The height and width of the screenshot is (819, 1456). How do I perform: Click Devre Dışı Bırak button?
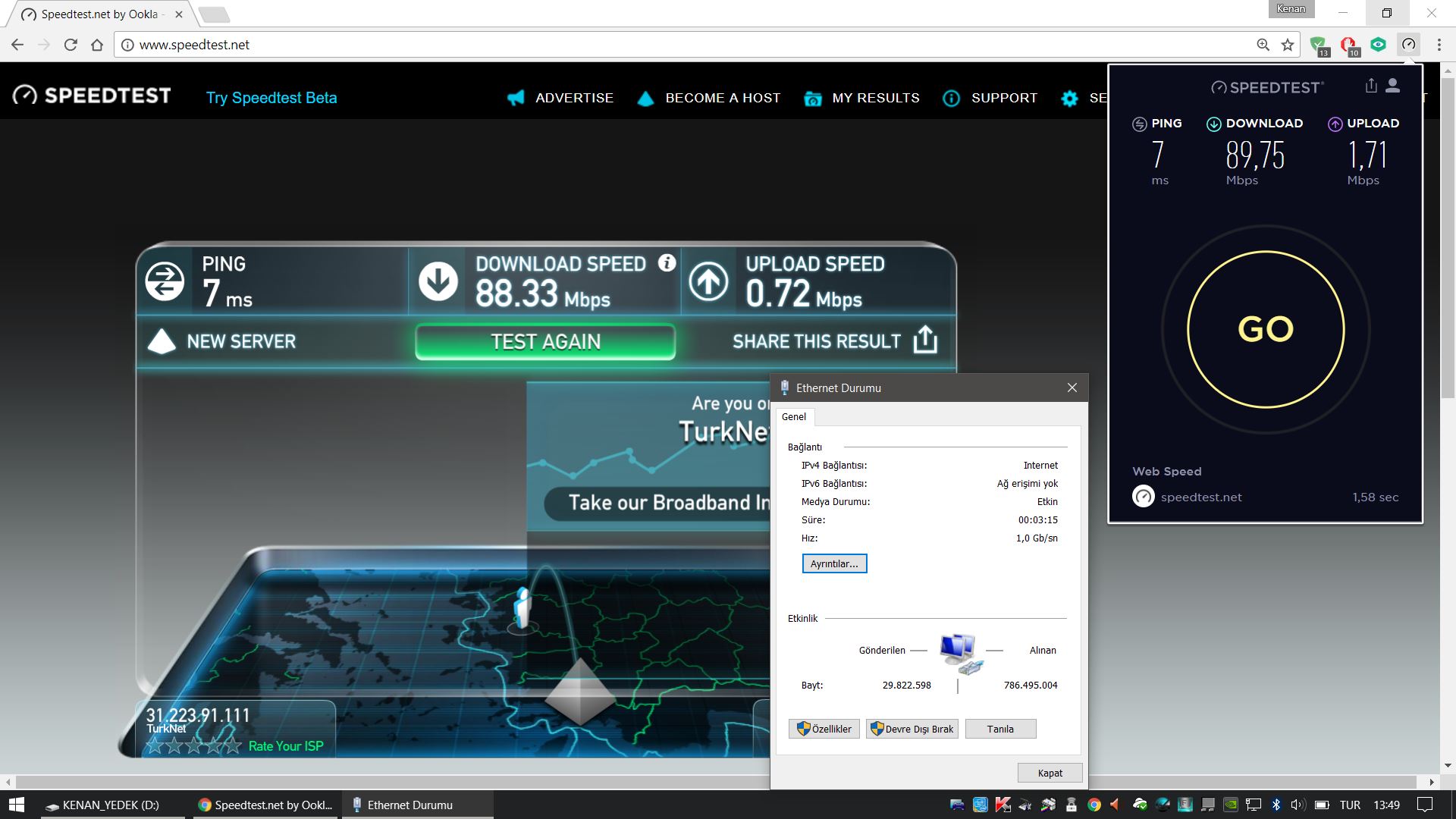(x=912, y=729)
